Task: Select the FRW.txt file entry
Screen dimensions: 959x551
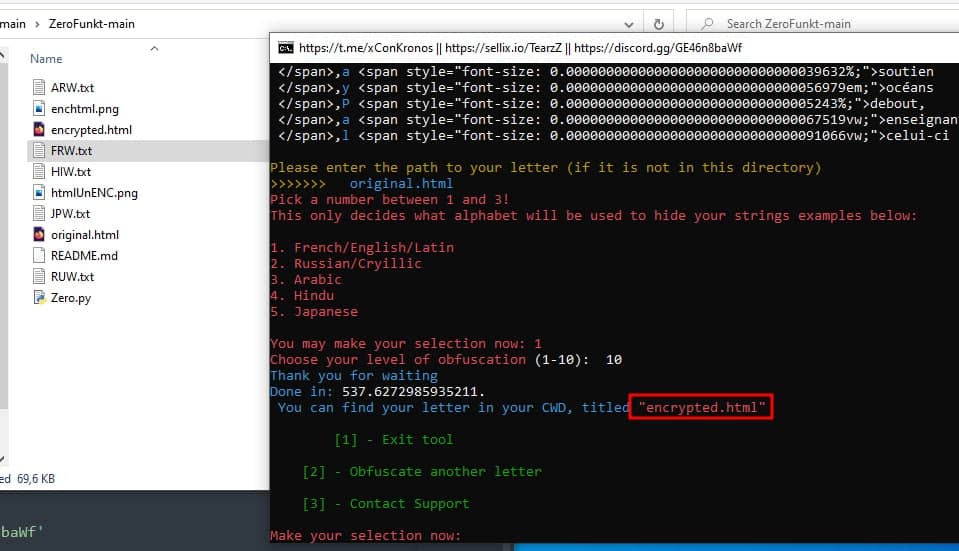Action: (71, 150)
